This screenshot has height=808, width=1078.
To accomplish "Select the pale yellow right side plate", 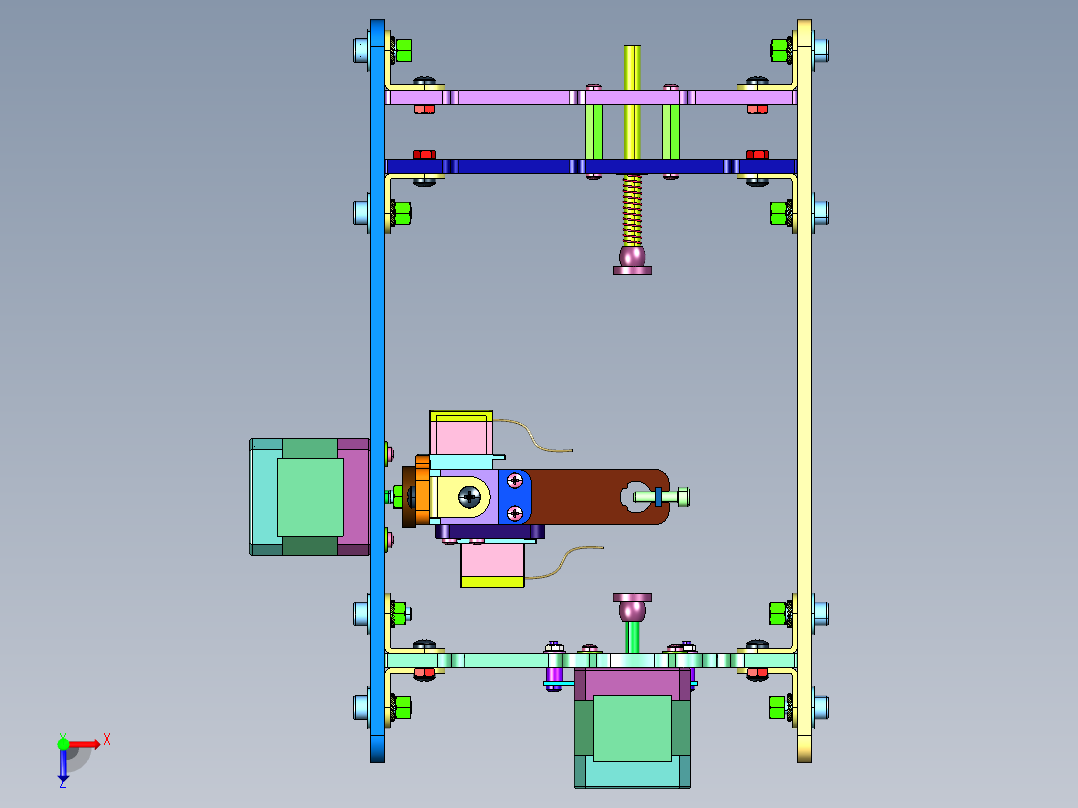I will [x=804, y=391].
